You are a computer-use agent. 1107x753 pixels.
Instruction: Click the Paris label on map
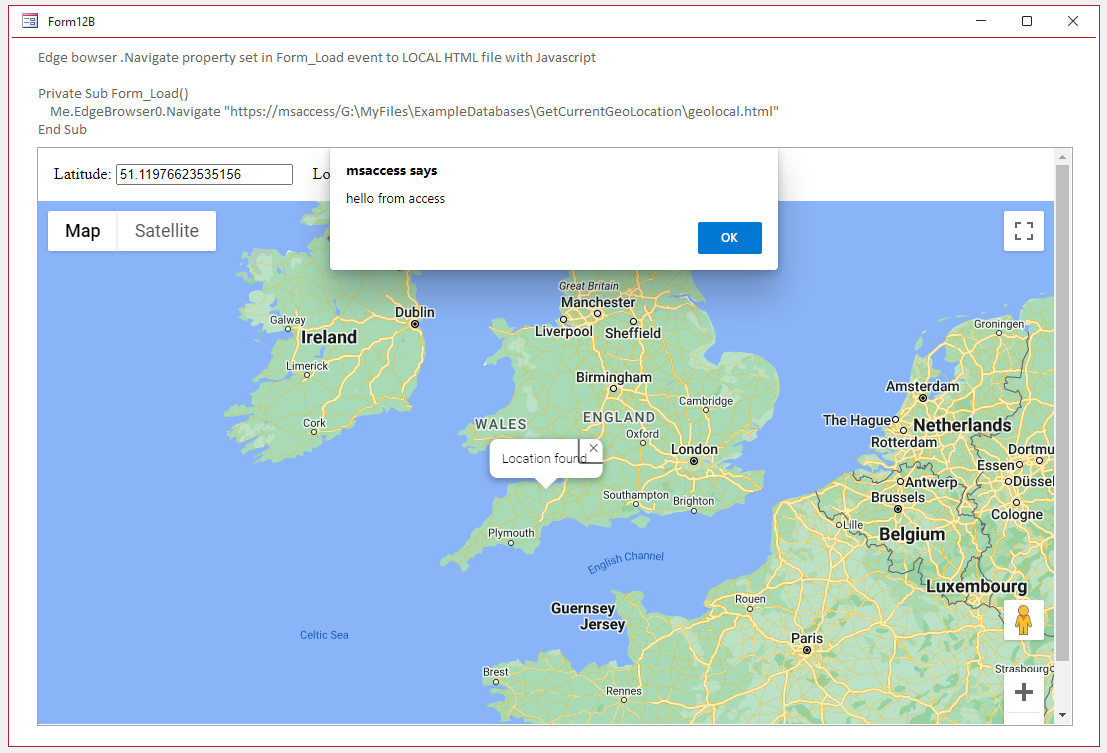click(x=807, y=638)
